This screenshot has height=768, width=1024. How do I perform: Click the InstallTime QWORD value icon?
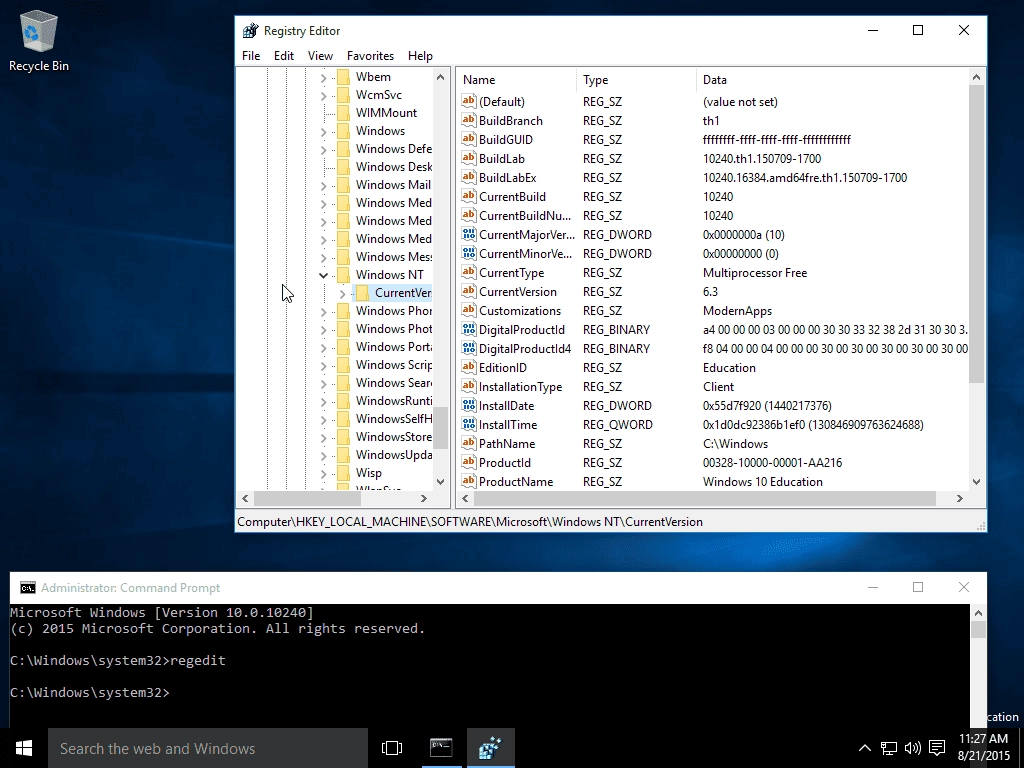[x=468, y=424]
